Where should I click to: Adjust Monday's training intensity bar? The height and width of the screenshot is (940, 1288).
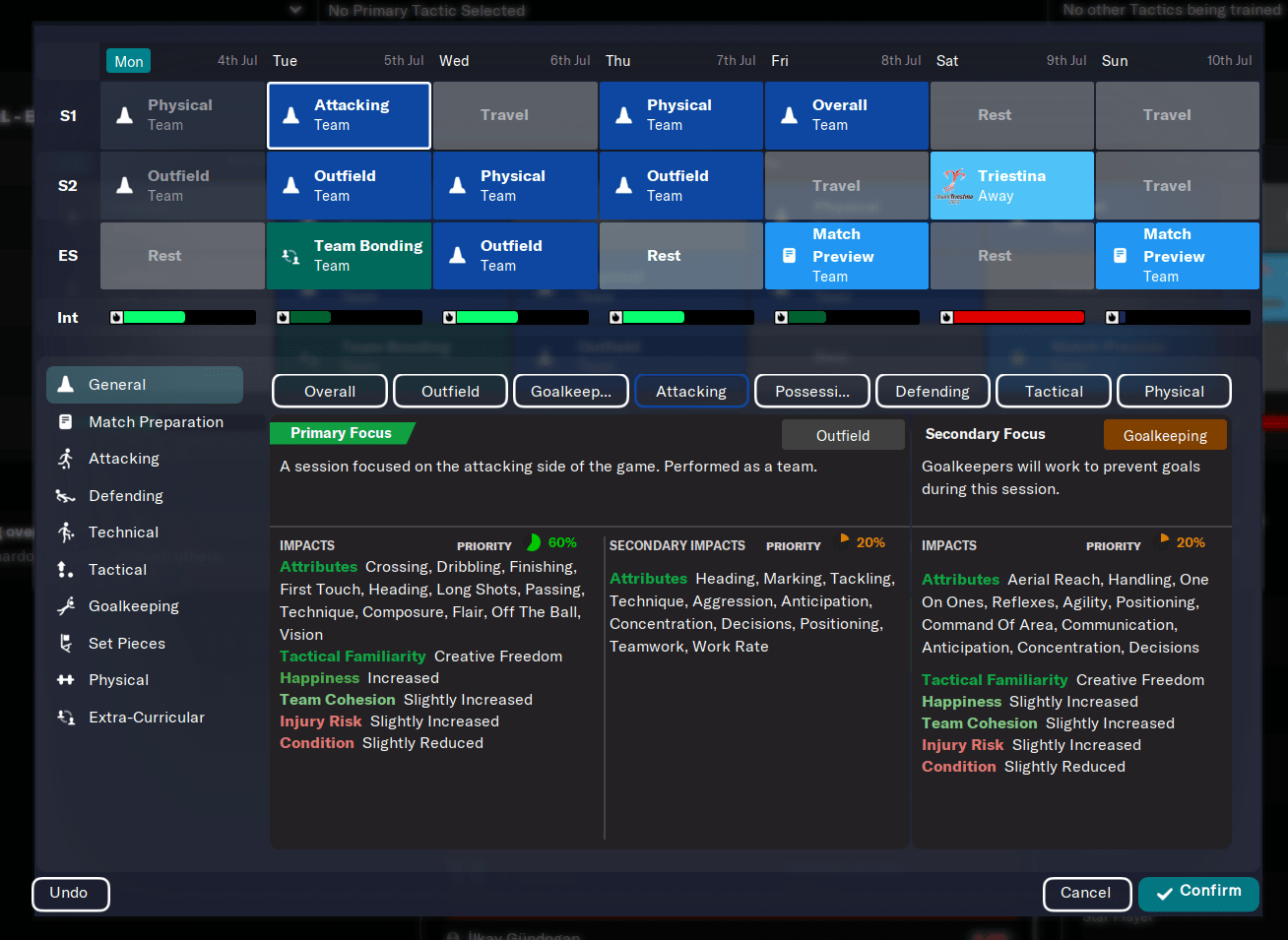tap(182, 317)
